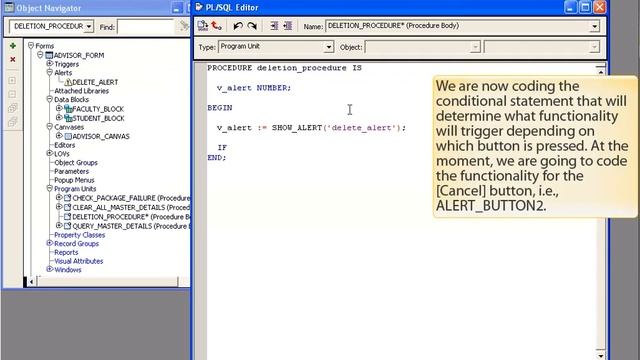Select the Reports tree node
The width and height of the screenshot is (640, 360).
(66, 253)
